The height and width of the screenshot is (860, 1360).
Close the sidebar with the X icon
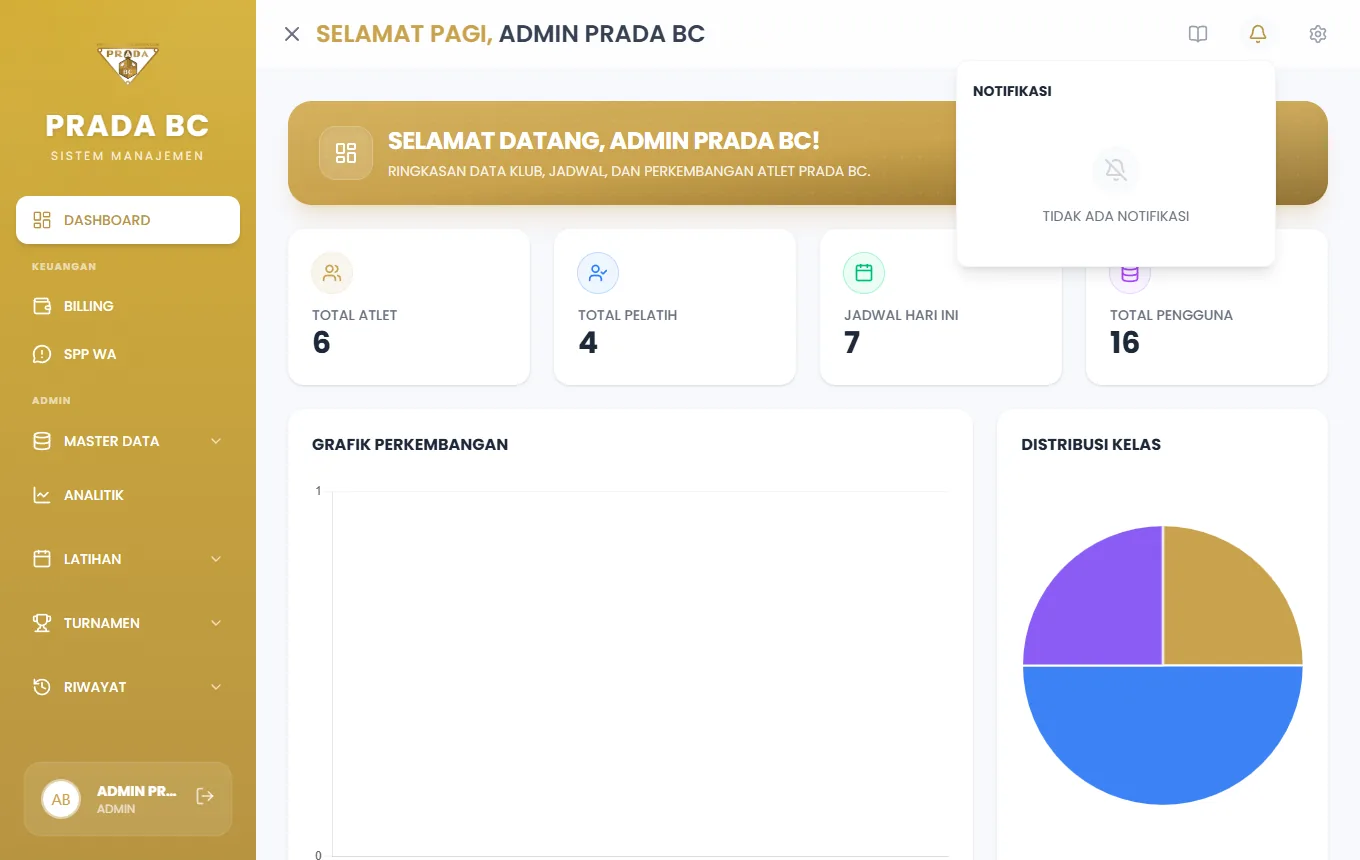click(292, 34)
